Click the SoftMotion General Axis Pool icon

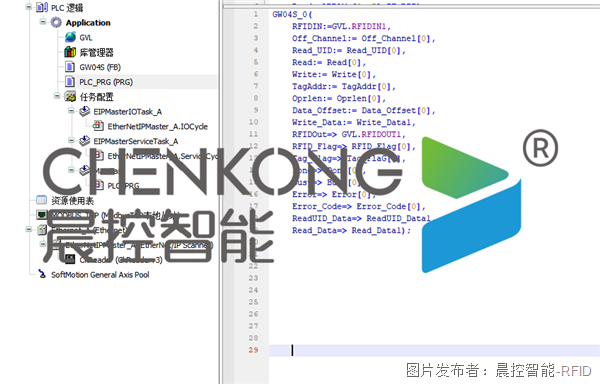pyautogui.click(x=42, y=274)
